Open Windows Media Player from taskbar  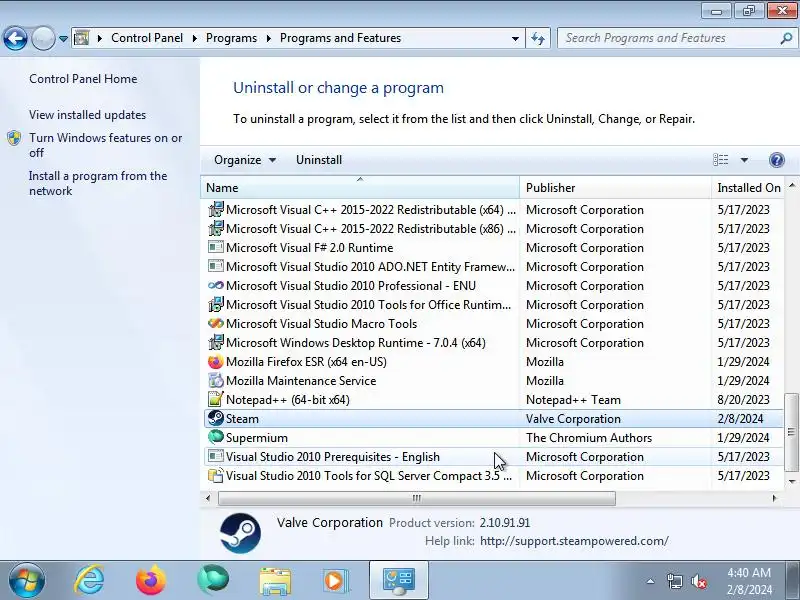point(335,581)
